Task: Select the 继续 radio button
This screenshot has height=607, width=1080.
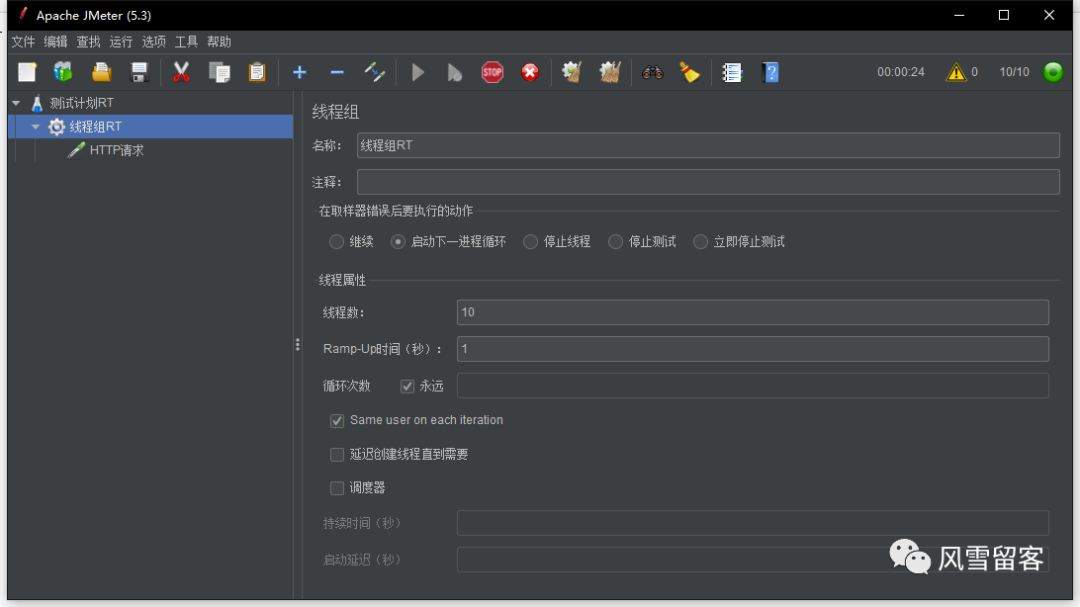Action: tap(336, 242)
